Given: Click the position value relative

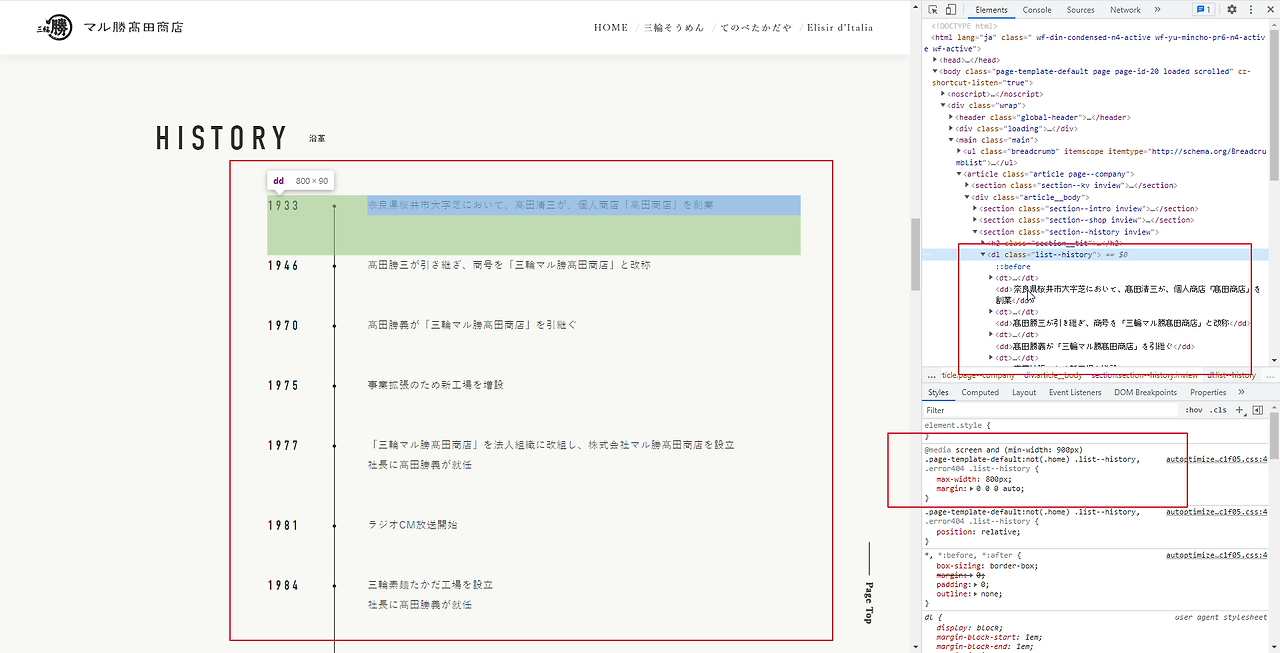Looking at the screenshot, I should pyautogui.click(x=998, y=531).
